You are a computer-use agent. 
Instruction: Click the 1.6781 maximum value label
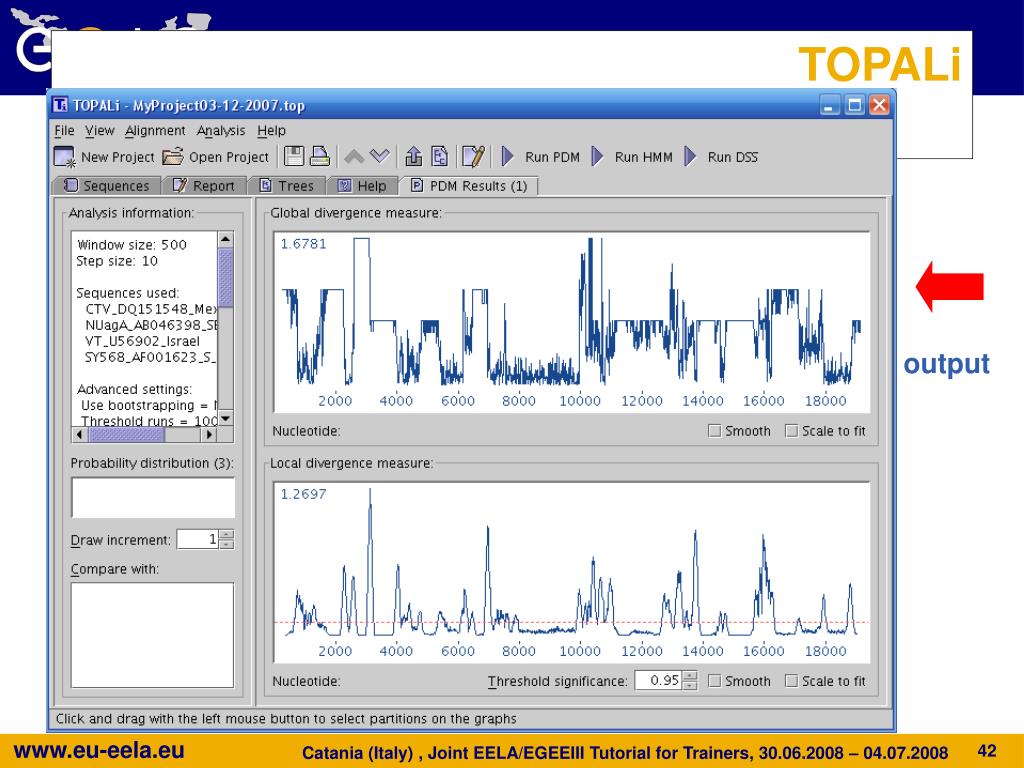click(303, 244)
